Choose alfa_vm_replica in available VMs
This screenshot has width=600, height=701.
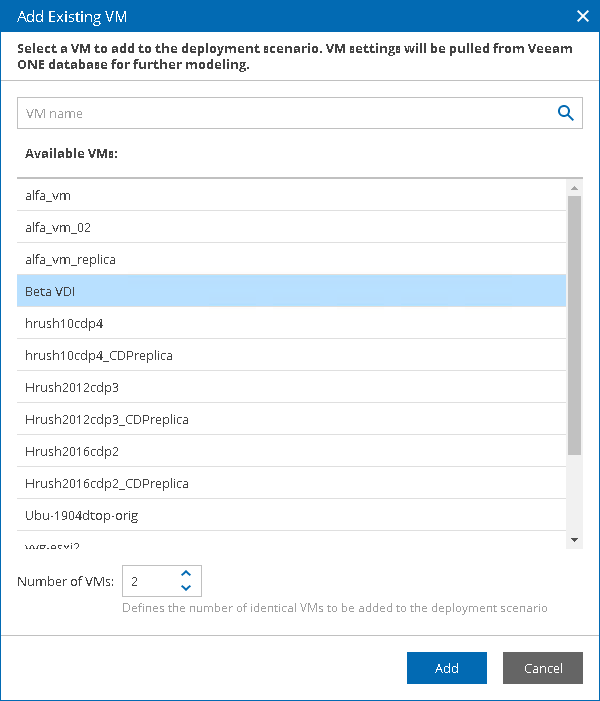click(290, 259)
